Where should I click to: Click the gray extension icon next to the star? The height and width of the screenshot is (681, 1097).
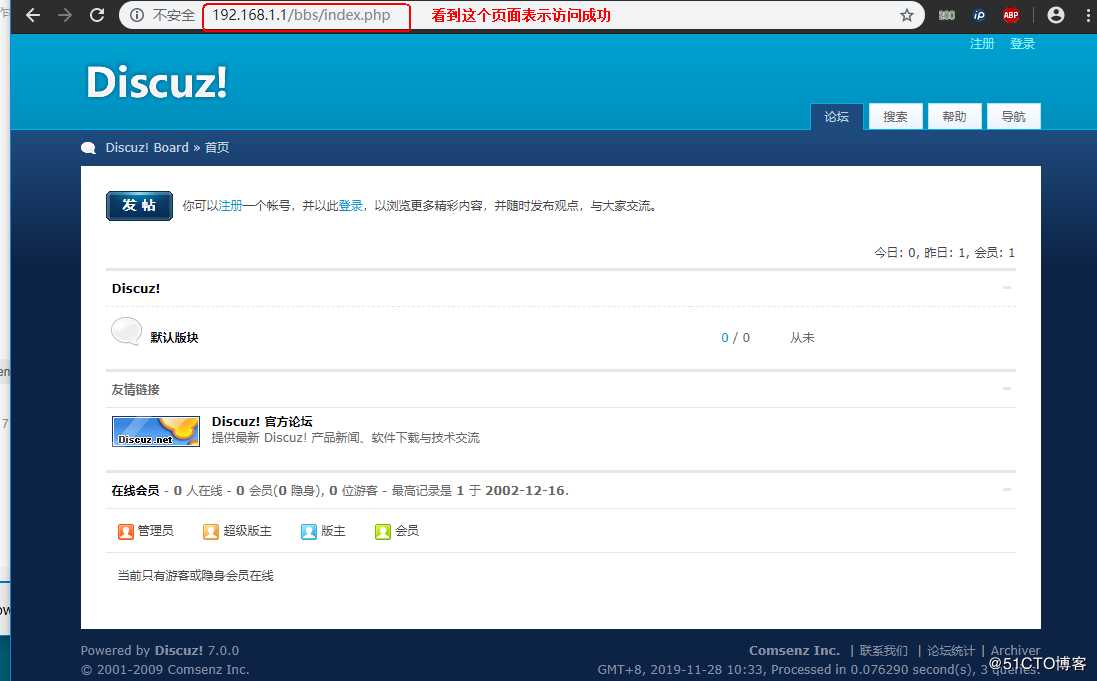coord(947,15)
